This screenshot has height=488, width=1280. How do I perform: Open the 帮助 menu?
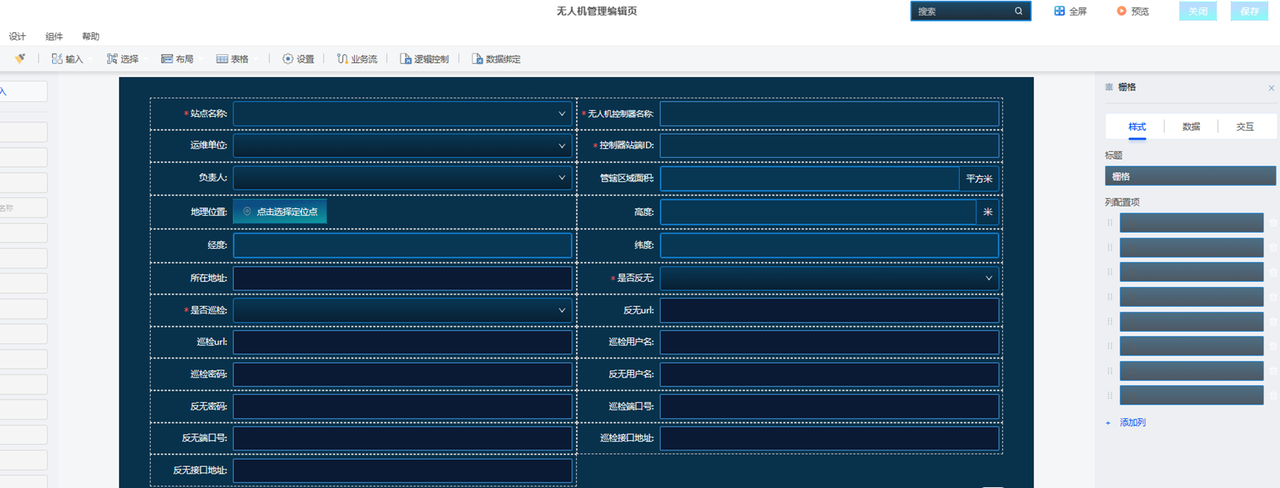[x=91, y=36]
